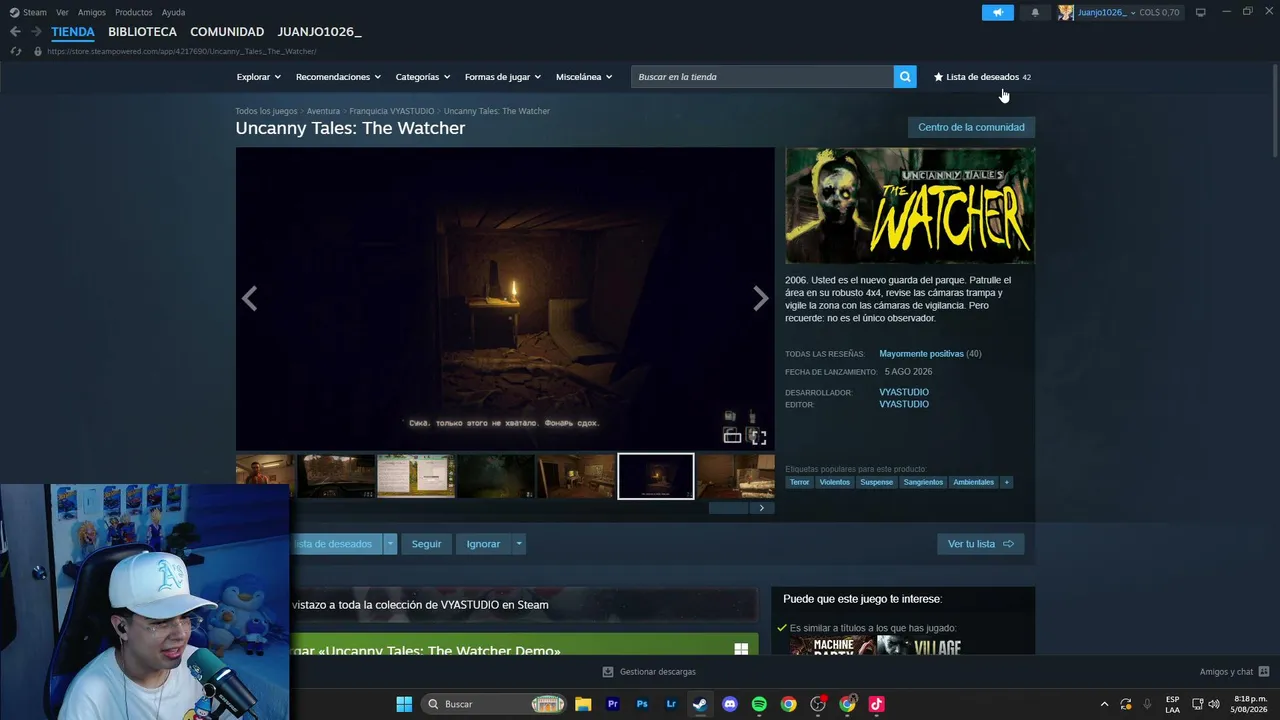Expand the Miscelánea menu
Viewport: 1280px width, 720px height.
[584, 77]
